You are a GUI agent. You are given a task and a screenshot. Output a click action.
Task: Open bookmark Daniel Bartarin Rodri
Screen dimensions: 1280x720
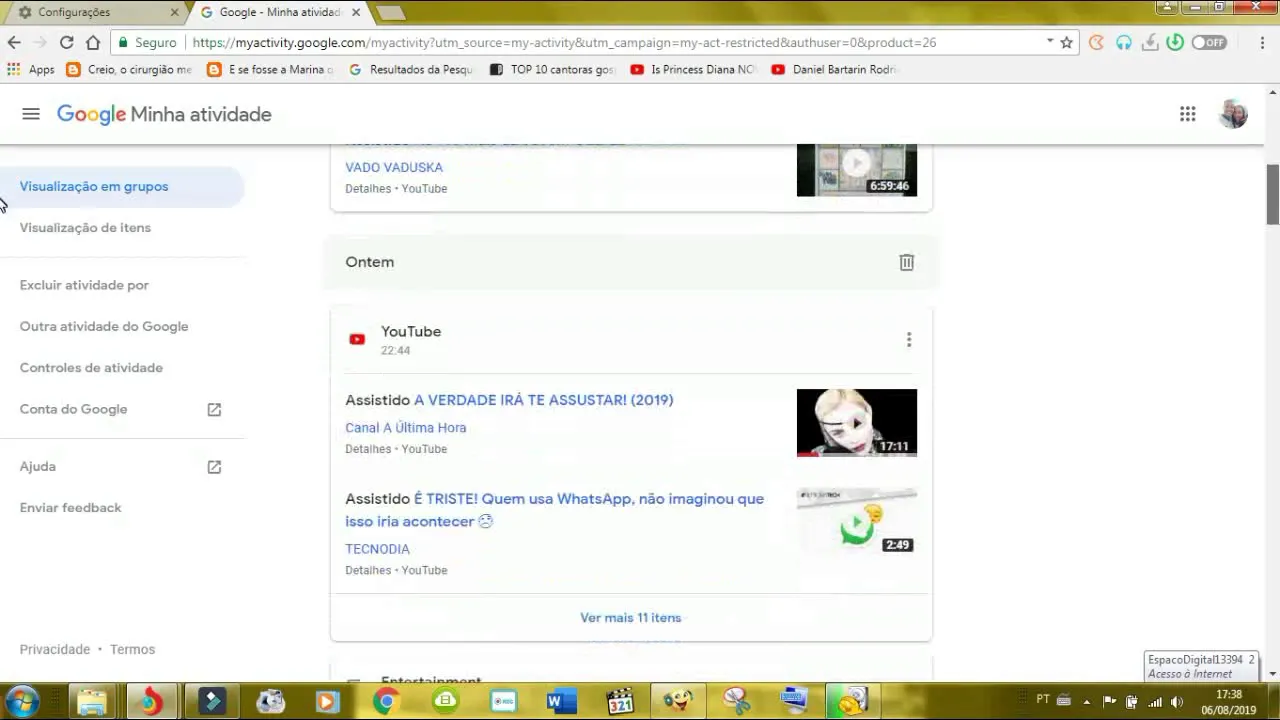tap(835, 70)
